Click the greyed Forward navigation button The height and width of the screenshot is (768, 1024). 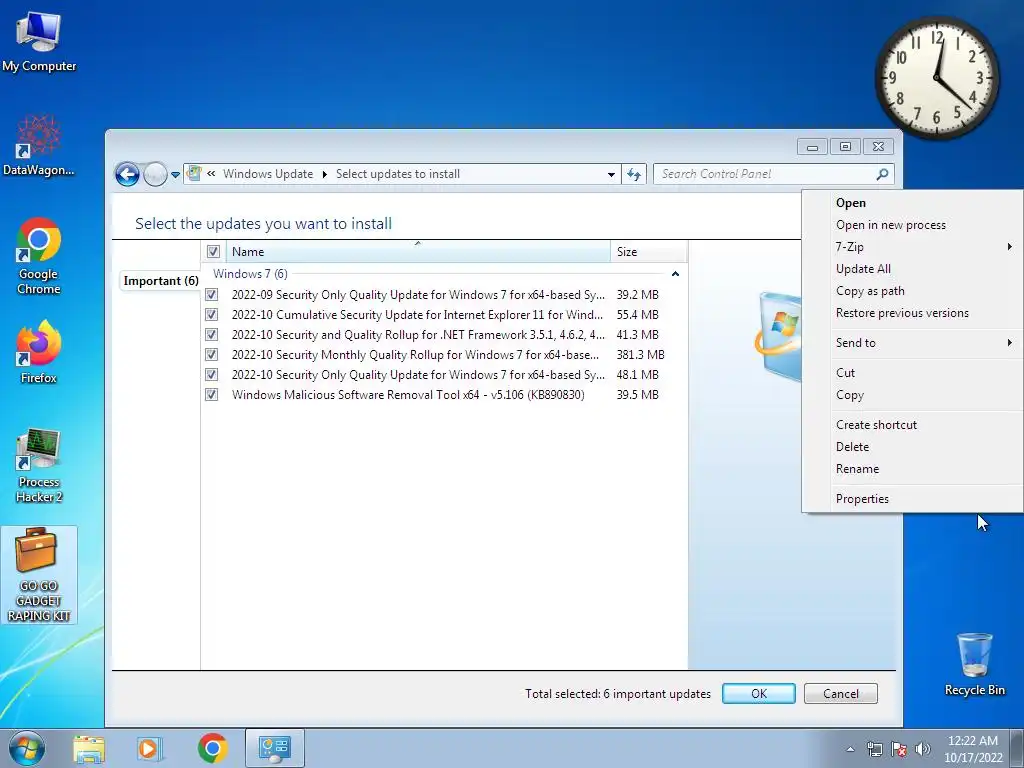(x=155, y=174)
